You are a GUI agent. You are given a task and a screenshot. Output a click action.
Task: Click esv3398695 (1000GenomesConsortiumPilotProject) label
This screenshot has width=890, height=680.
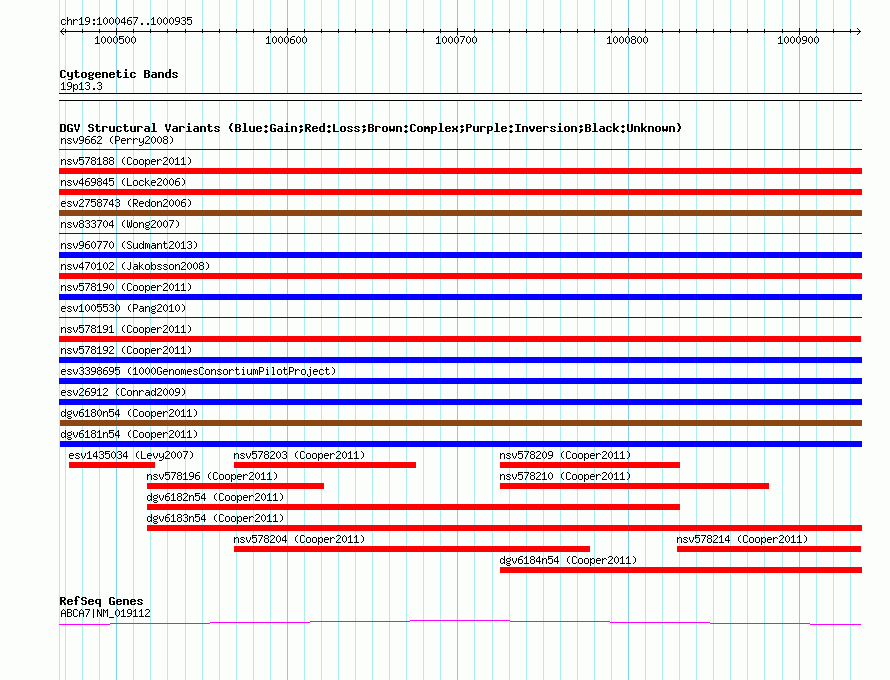click(198, 371)
